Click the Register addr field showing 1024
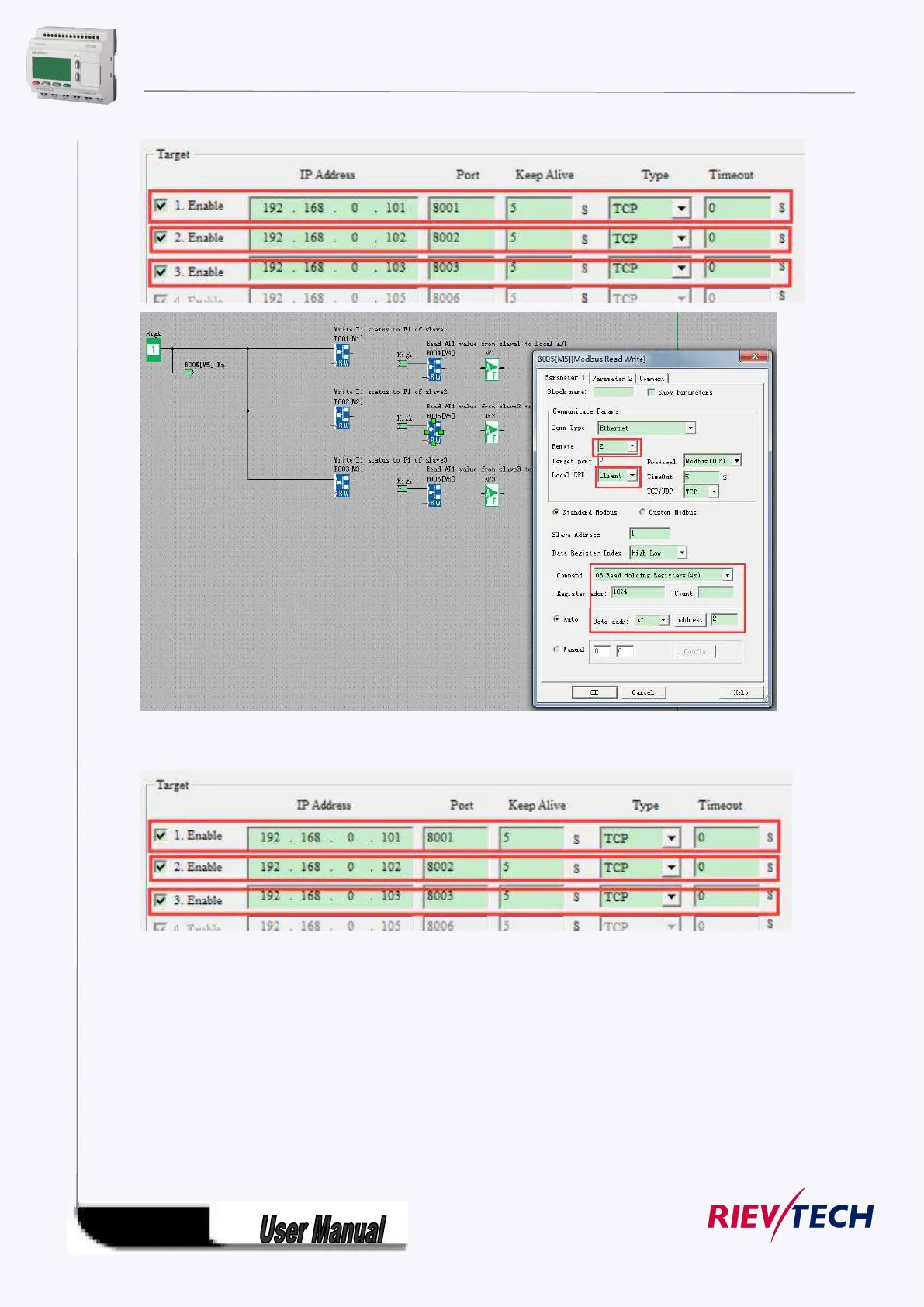This screenshot has width=924, height=1307. tap(638, 592)
